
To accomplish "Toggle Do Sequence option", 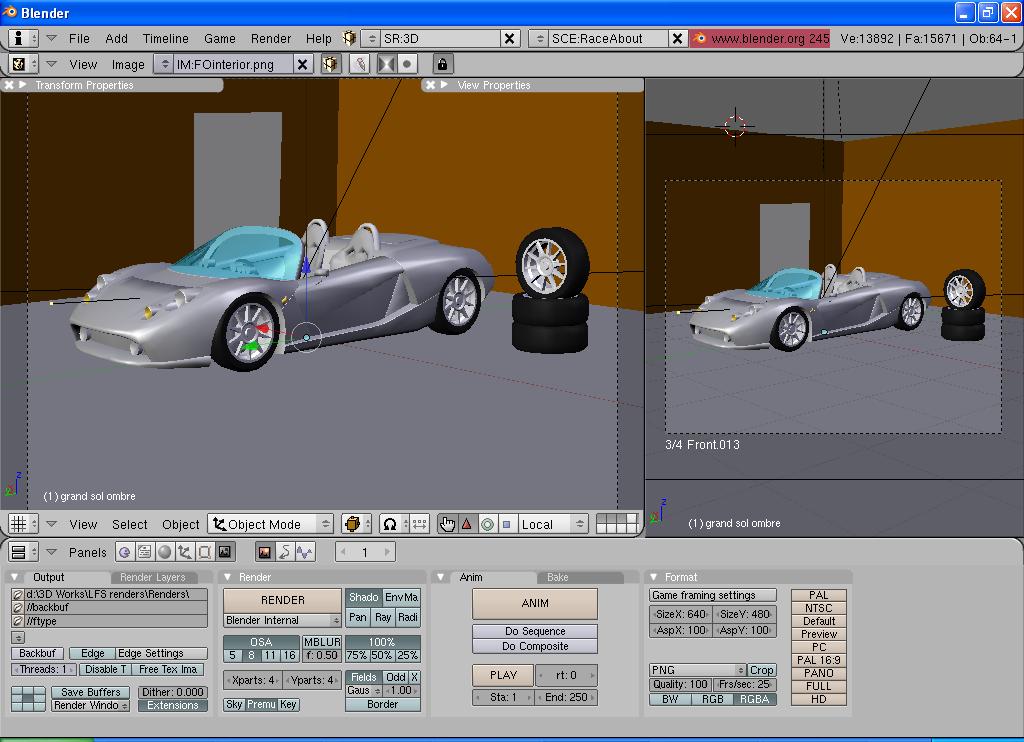I will [534, 631].
